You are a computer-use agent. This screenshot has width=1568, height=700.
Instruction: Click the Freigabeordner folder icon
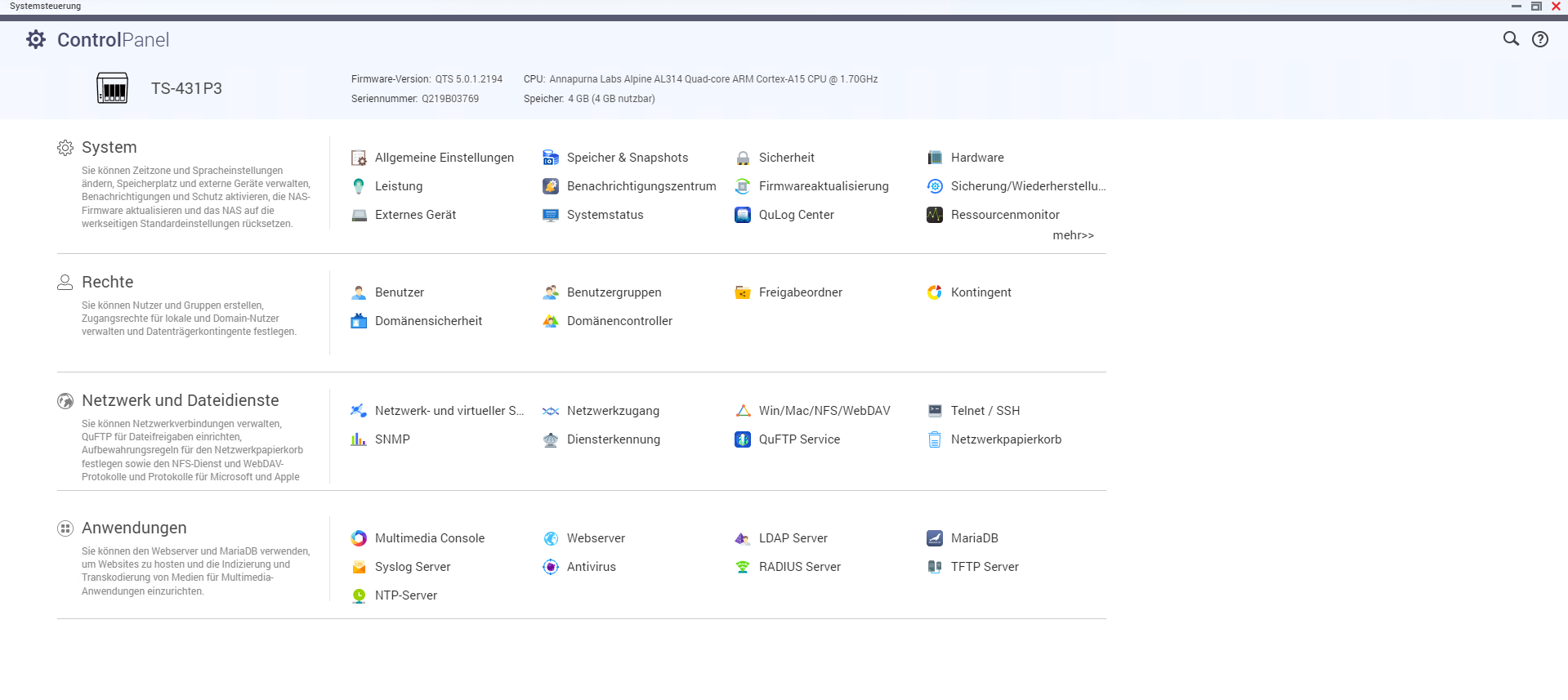743,292
